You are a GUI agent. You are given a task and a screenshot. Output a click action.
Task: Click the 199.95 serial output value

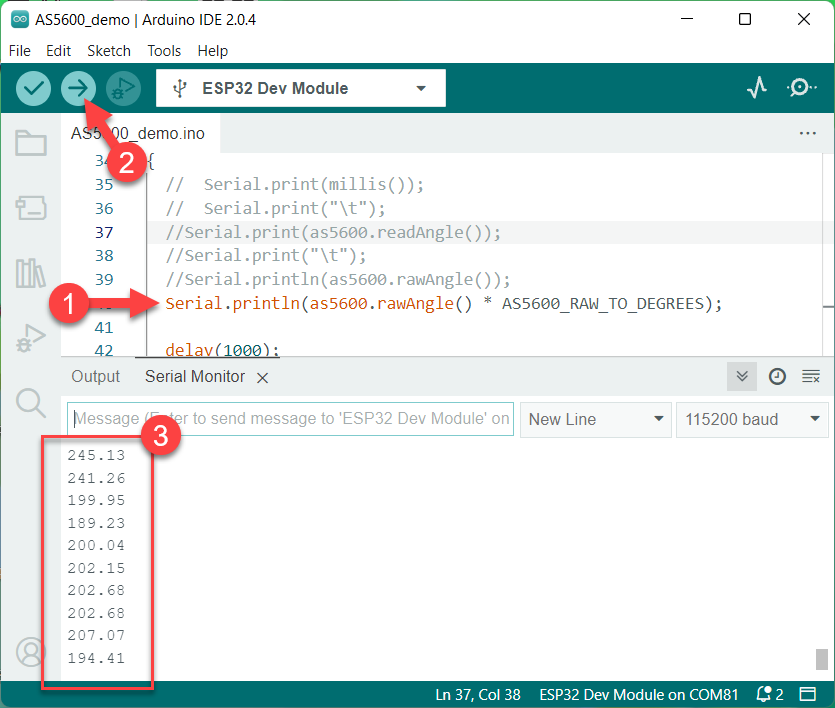[96, 500]
